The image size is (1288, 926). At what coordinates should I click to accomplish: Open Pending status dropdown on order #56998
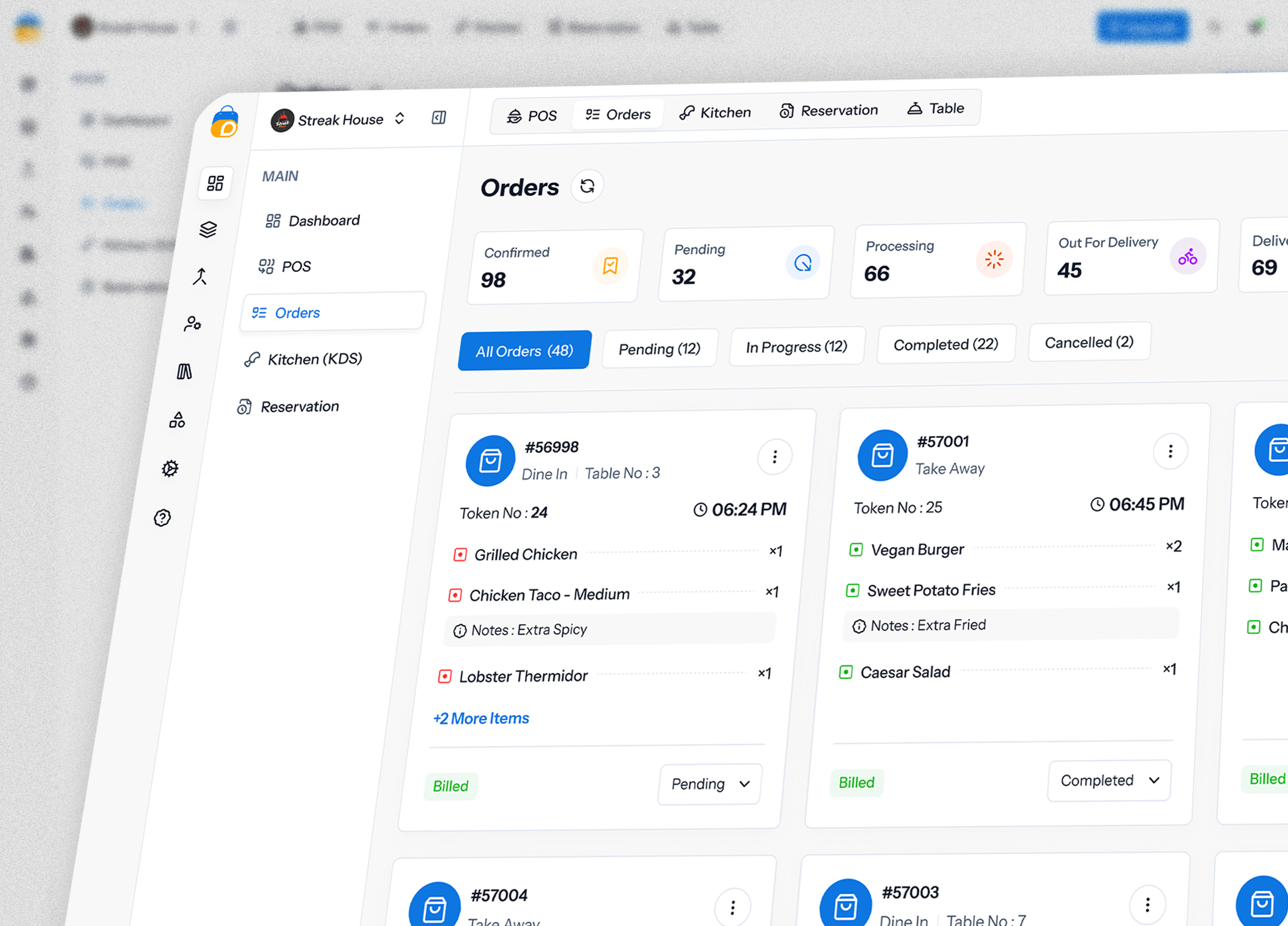709,784
